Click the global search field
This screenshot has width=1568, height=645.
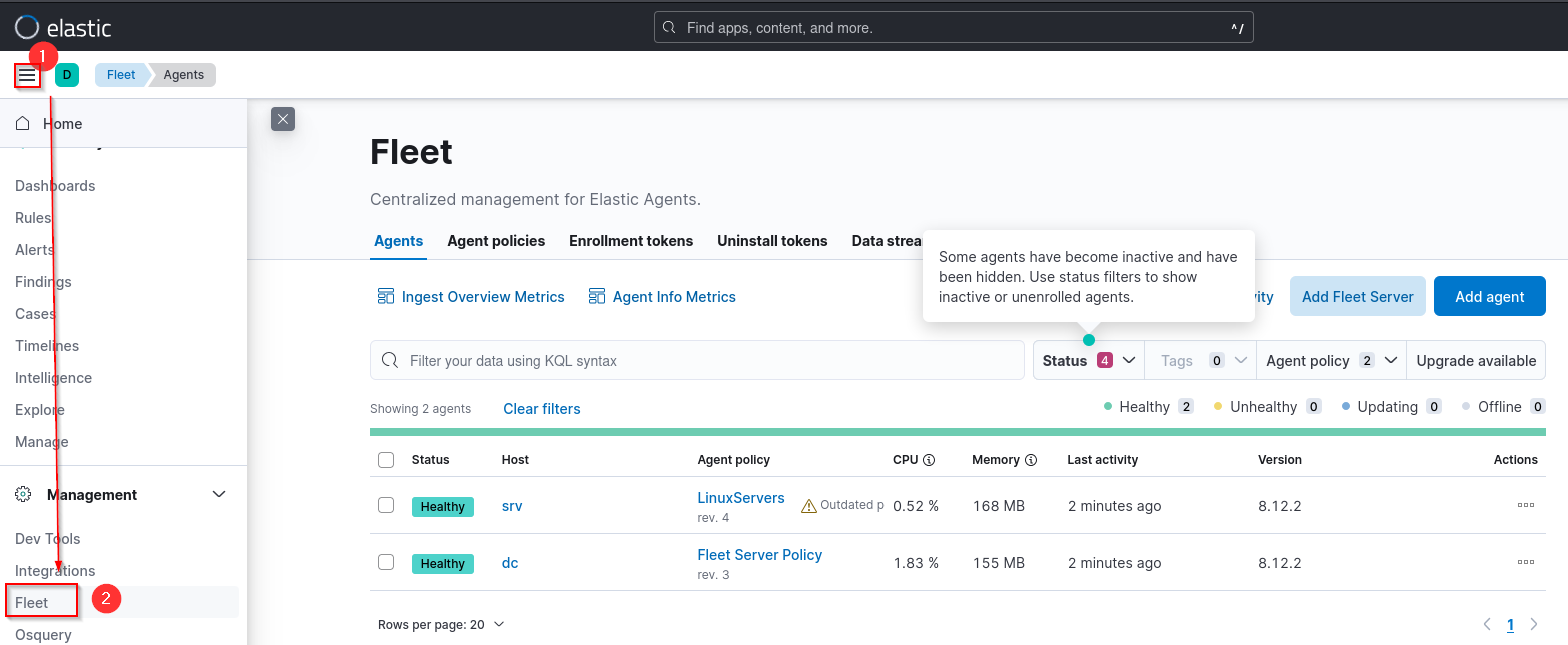pyautogui.click(x=953, y=28)
